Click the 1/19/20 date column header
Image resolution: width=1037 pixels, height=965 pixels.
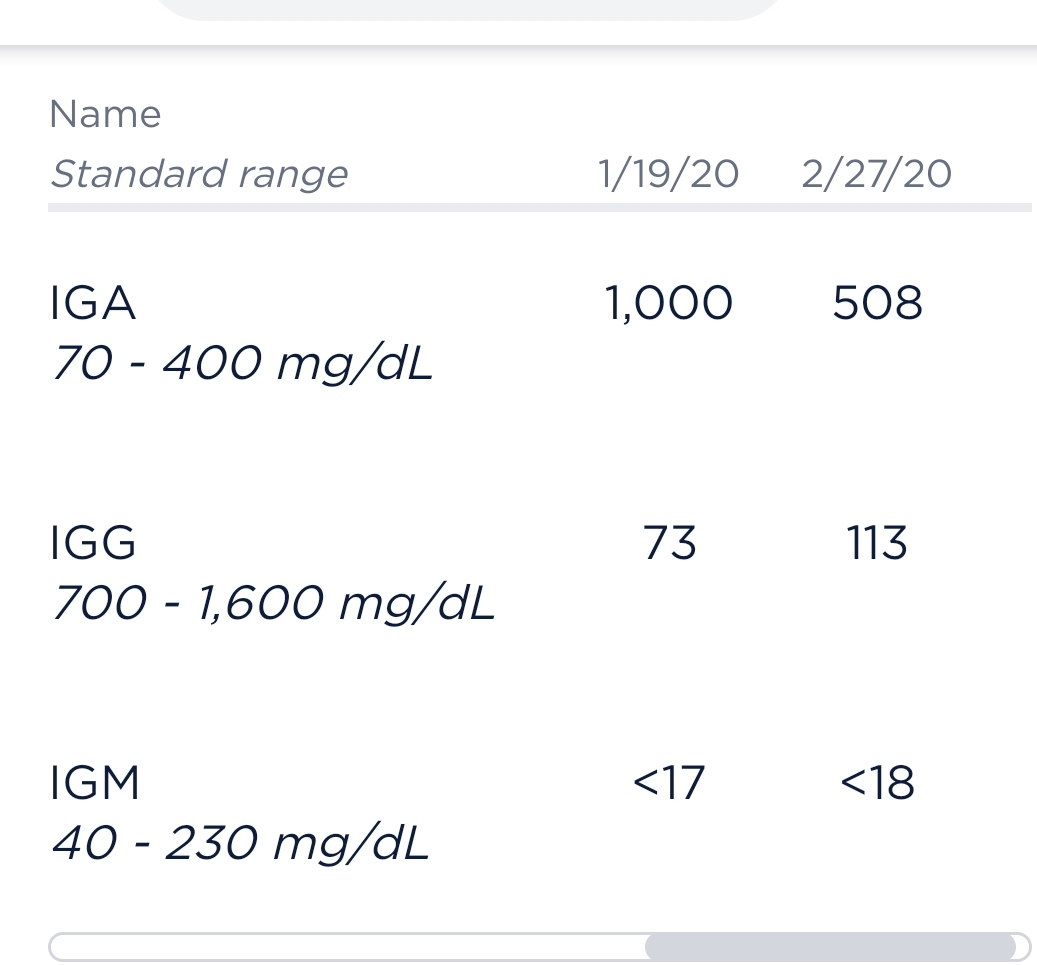(669, 174)
